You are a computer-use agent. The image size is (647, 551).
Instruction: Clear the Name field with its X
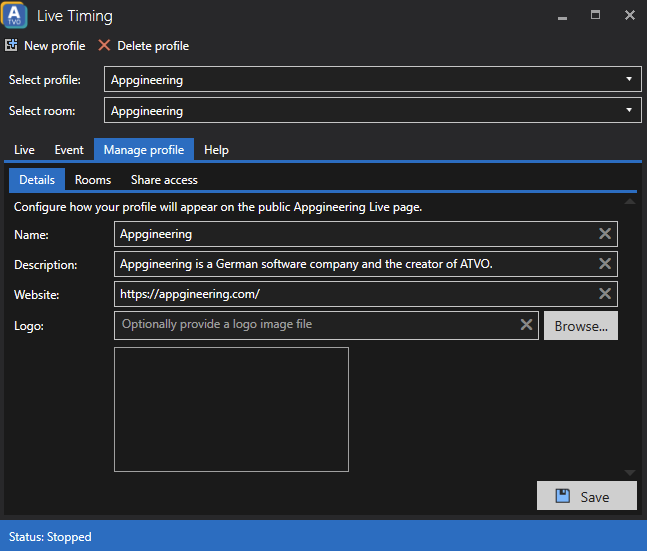(604, 234)
